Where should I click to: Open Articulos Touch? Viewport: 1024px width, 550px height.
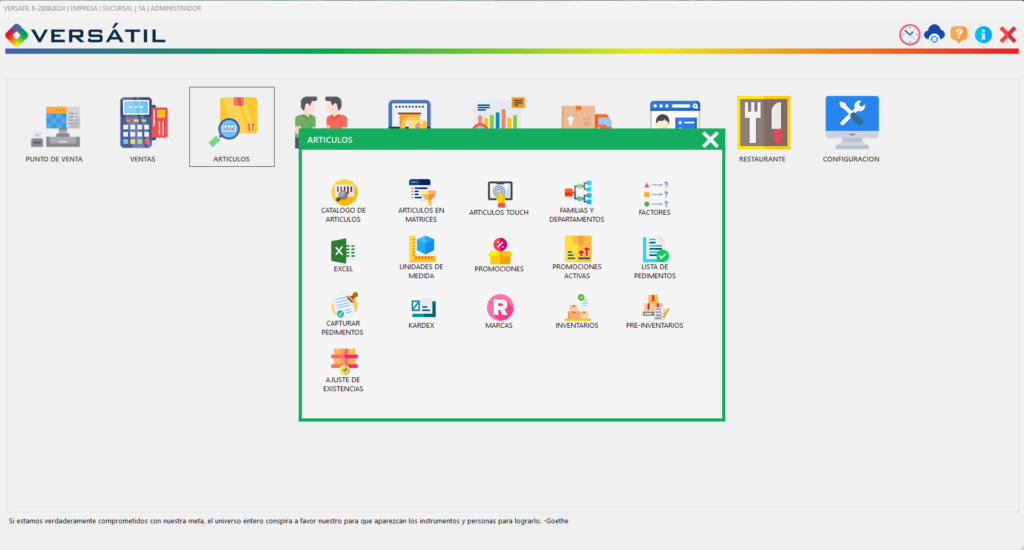[499, 199]
